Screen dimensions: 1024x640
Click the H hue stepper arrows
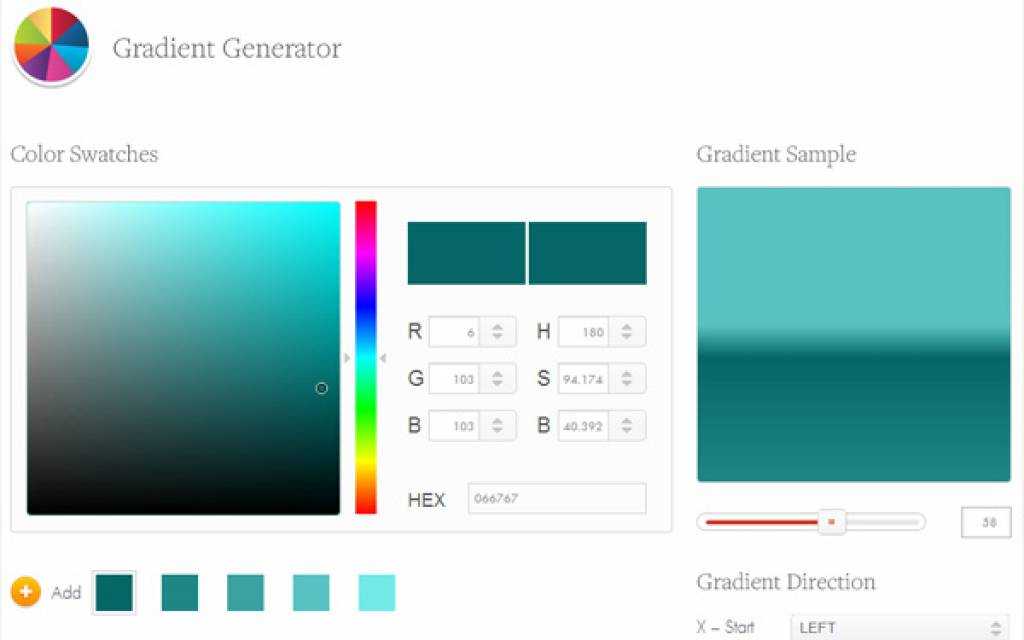tap(627, 332)
